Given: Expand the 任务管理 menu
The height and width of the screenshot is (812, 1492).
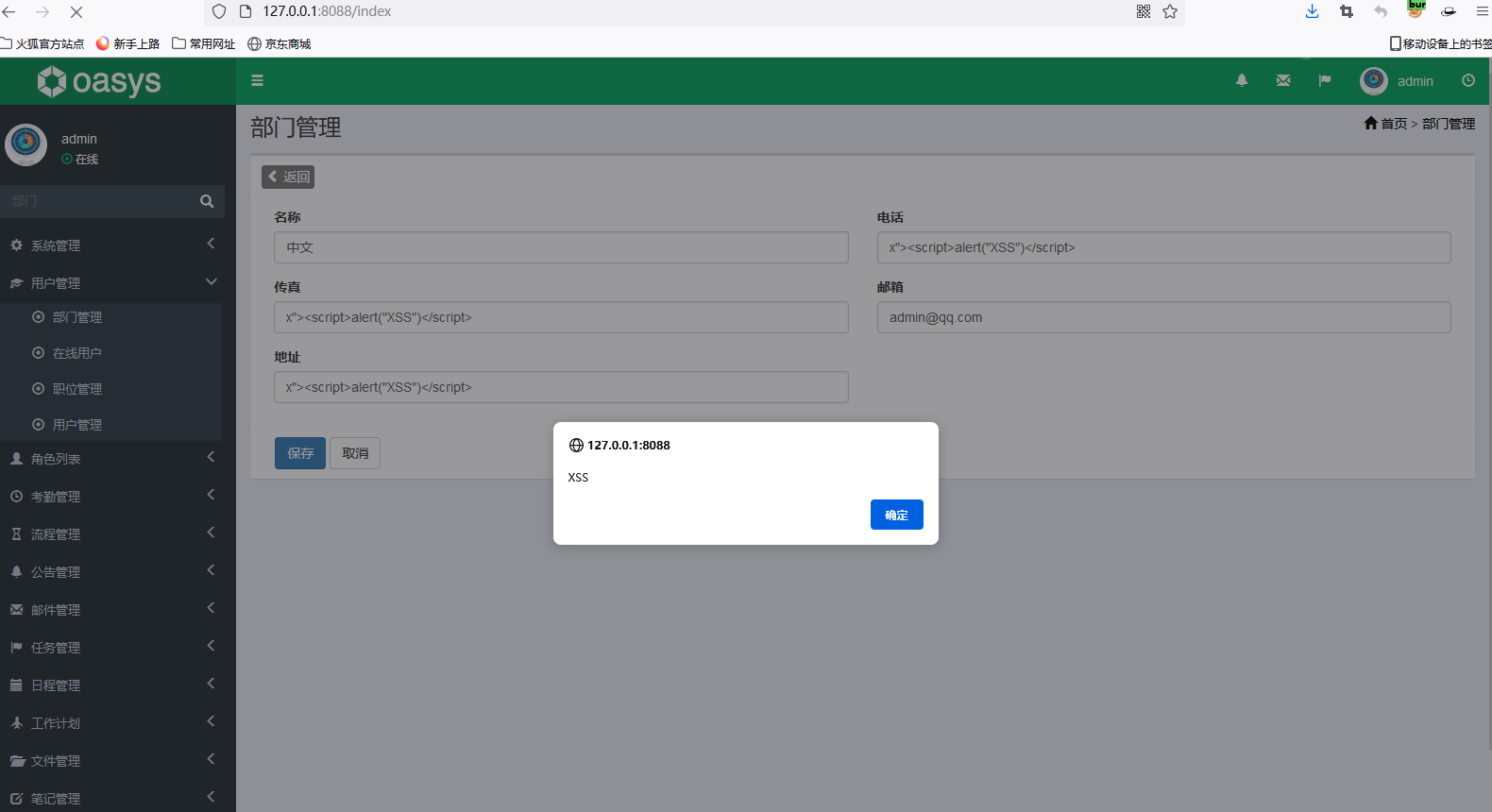Looking at the screenshot, I should coord(111,648).
